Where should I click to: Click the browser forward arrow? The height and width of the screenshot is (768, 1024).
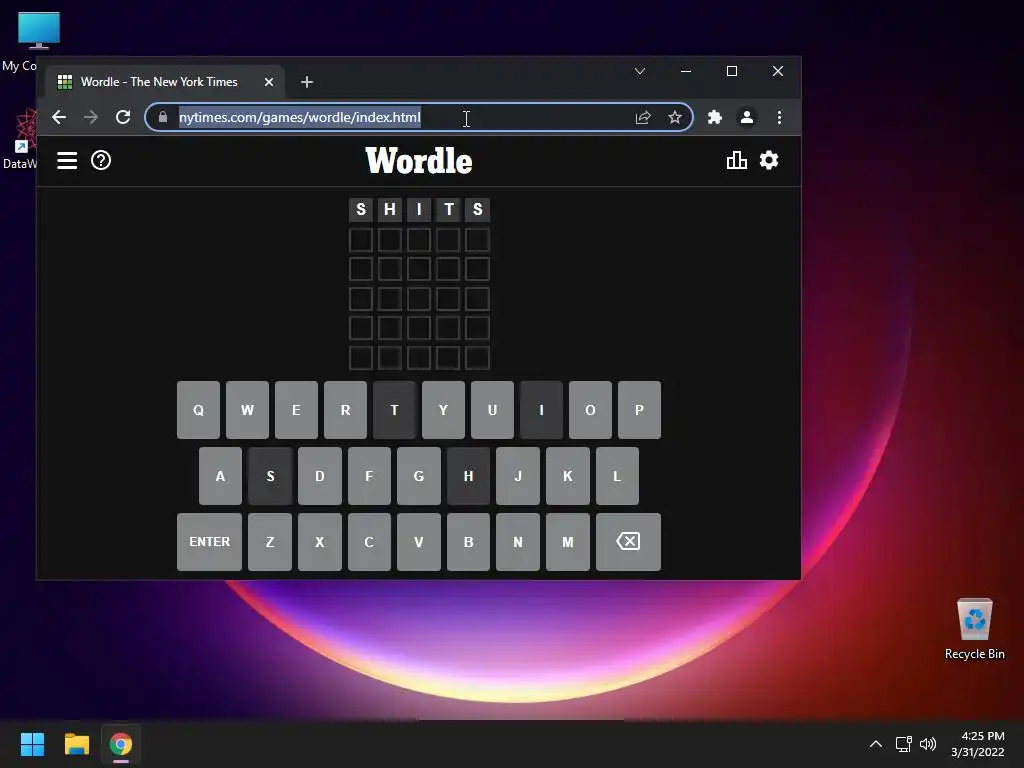click(91, 117)
